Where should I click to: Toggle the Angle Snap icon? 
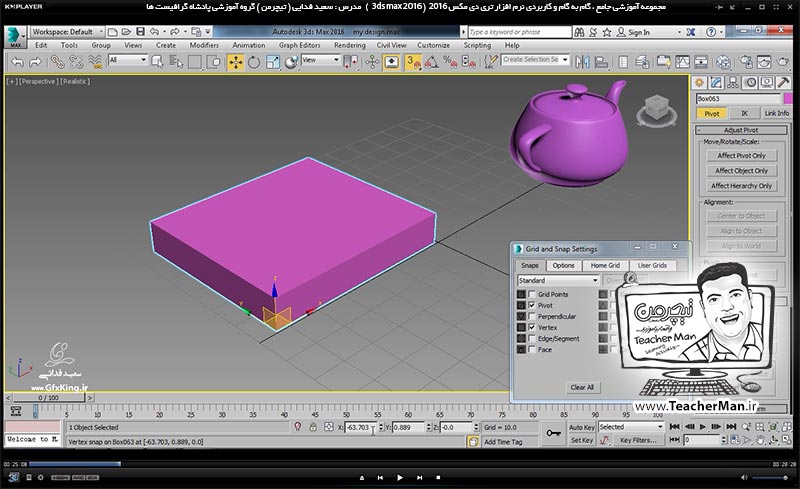[432, 62]
